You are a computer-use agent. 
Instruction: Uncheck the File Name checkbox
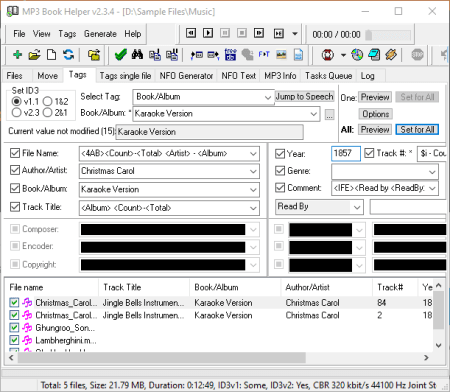click(15, 153)
